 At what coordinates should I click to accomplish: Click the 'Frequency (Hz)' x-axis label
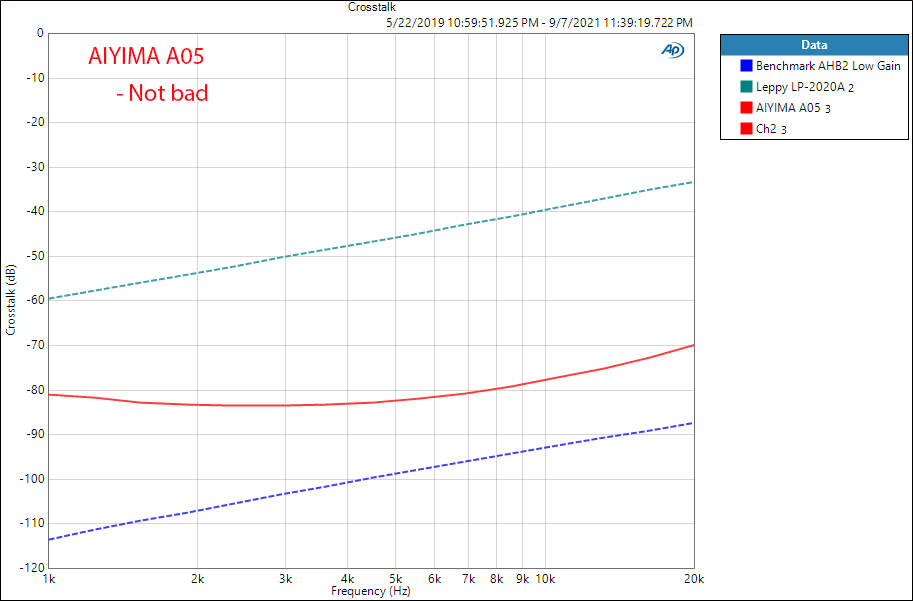click(371, 591)
